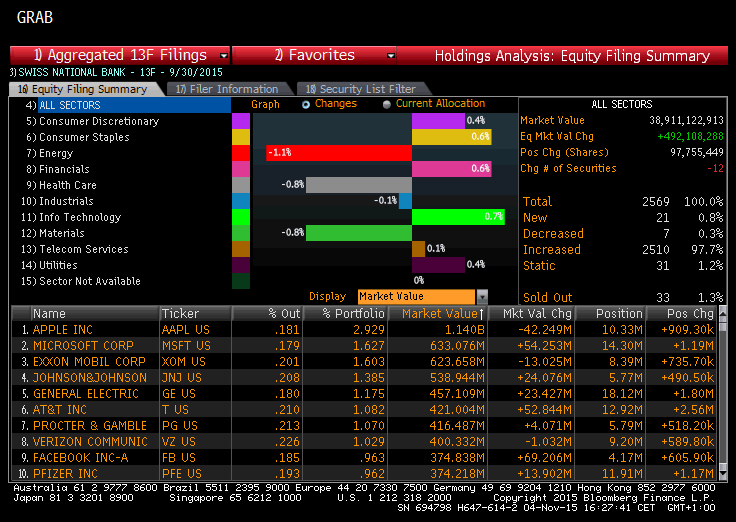Sort by the Position column header
This screenshot has height=522, width=736.
pyautogui.click(x=611, y=314)
